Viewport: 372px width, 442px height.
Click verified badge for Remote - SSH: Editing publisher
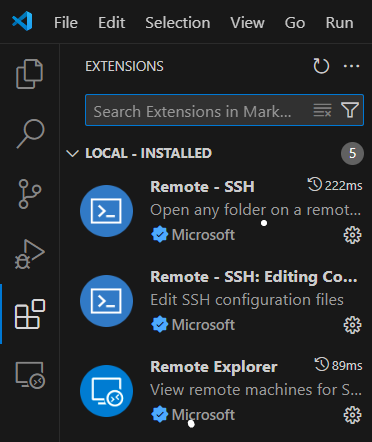(160, 324)
